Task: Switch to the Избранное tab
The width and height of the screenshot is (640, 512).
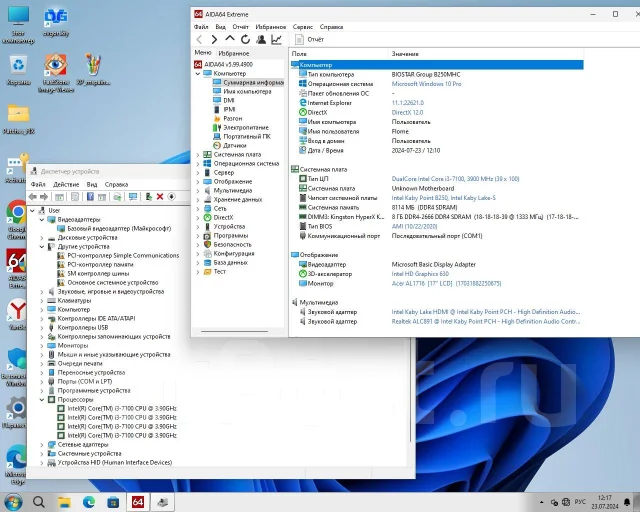Action: (x=233, y=53)
